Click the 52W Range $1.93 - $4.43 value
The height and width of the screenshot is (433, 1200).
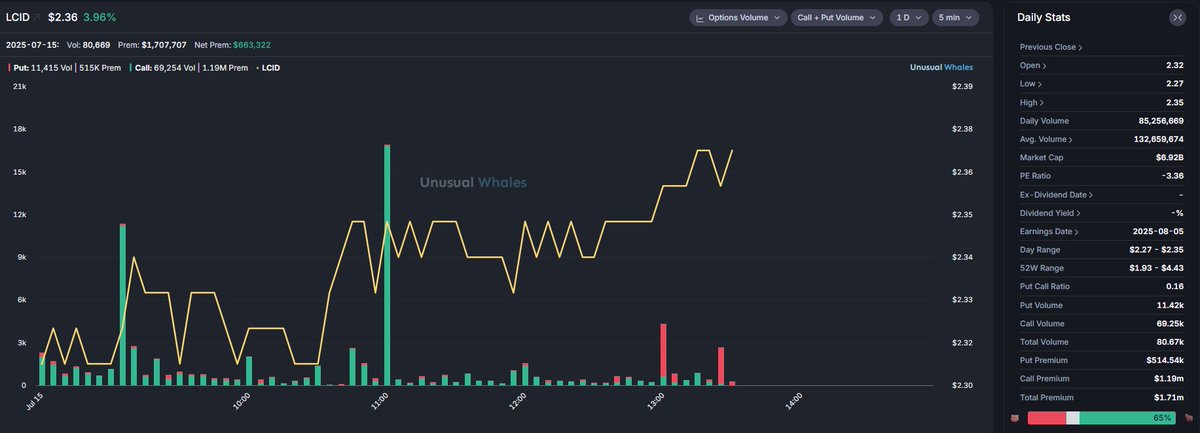(1158, 268)
